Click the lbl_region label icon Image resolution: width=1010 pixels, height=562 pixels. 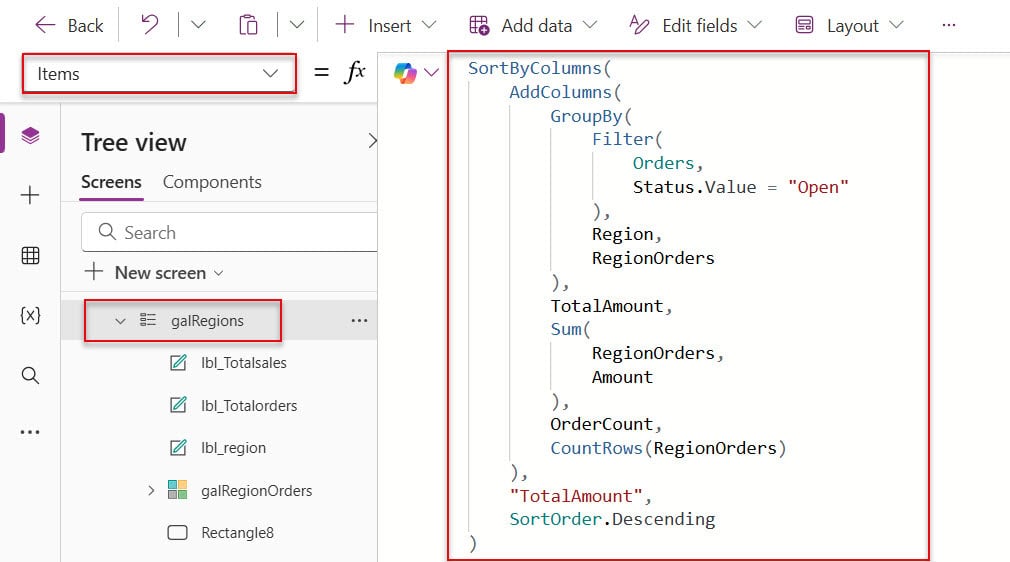point(178,447)
